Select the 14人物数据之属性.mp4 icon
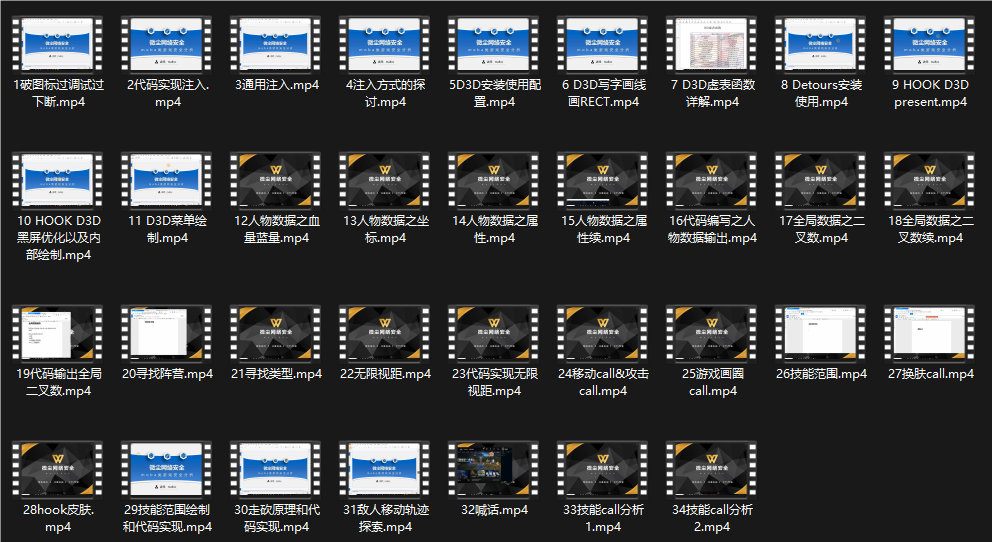 [x=494, y=180]
